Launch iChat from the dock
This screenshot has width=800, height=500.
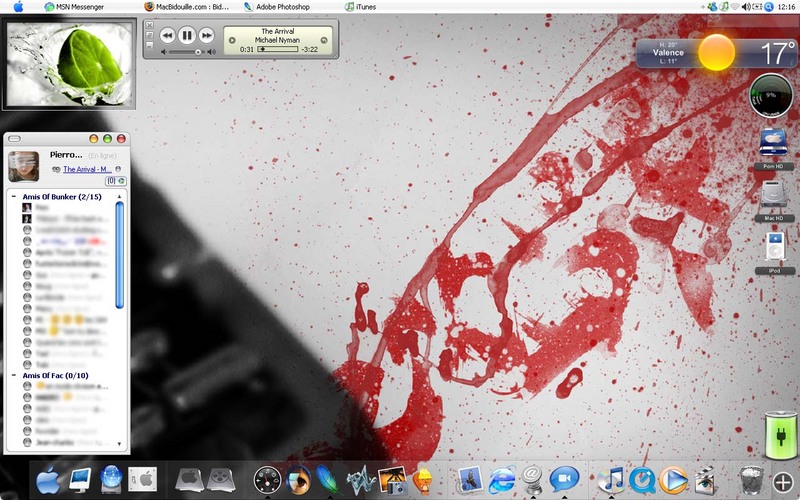pyautogui.click(x=564, y=480)
